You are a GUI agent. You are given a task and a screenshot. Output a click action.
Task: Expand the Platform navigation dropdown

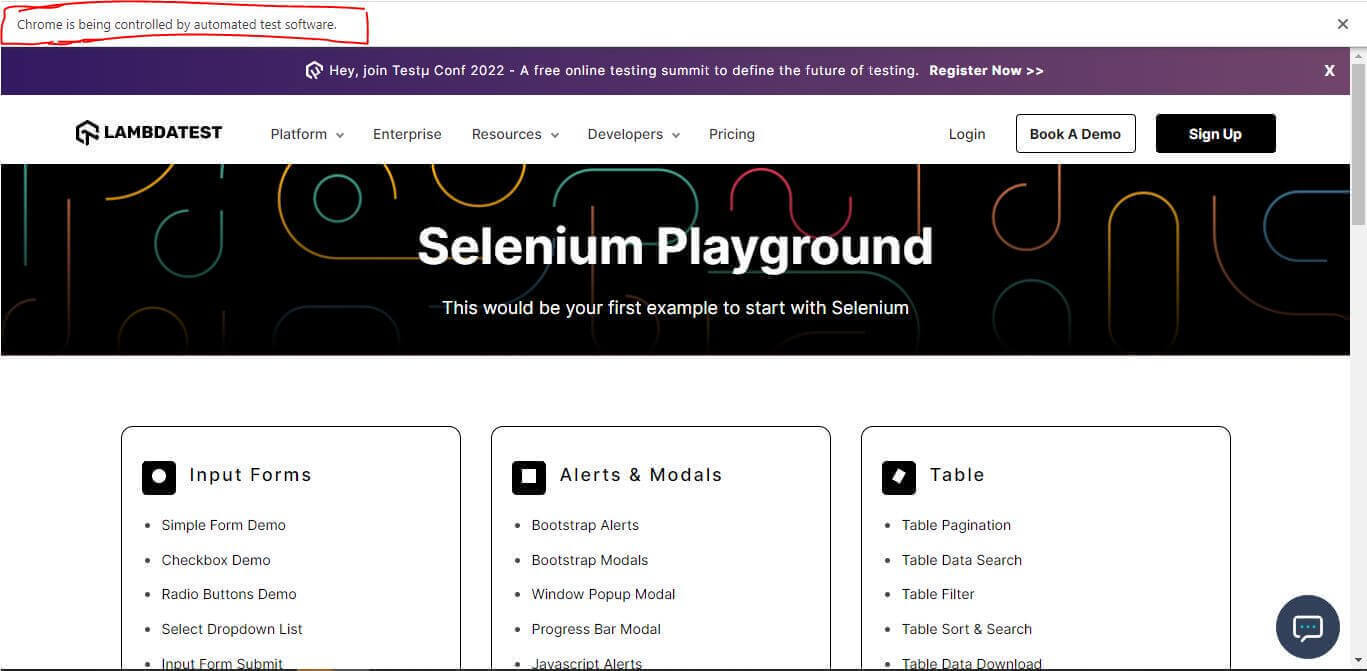pos(305,133)
